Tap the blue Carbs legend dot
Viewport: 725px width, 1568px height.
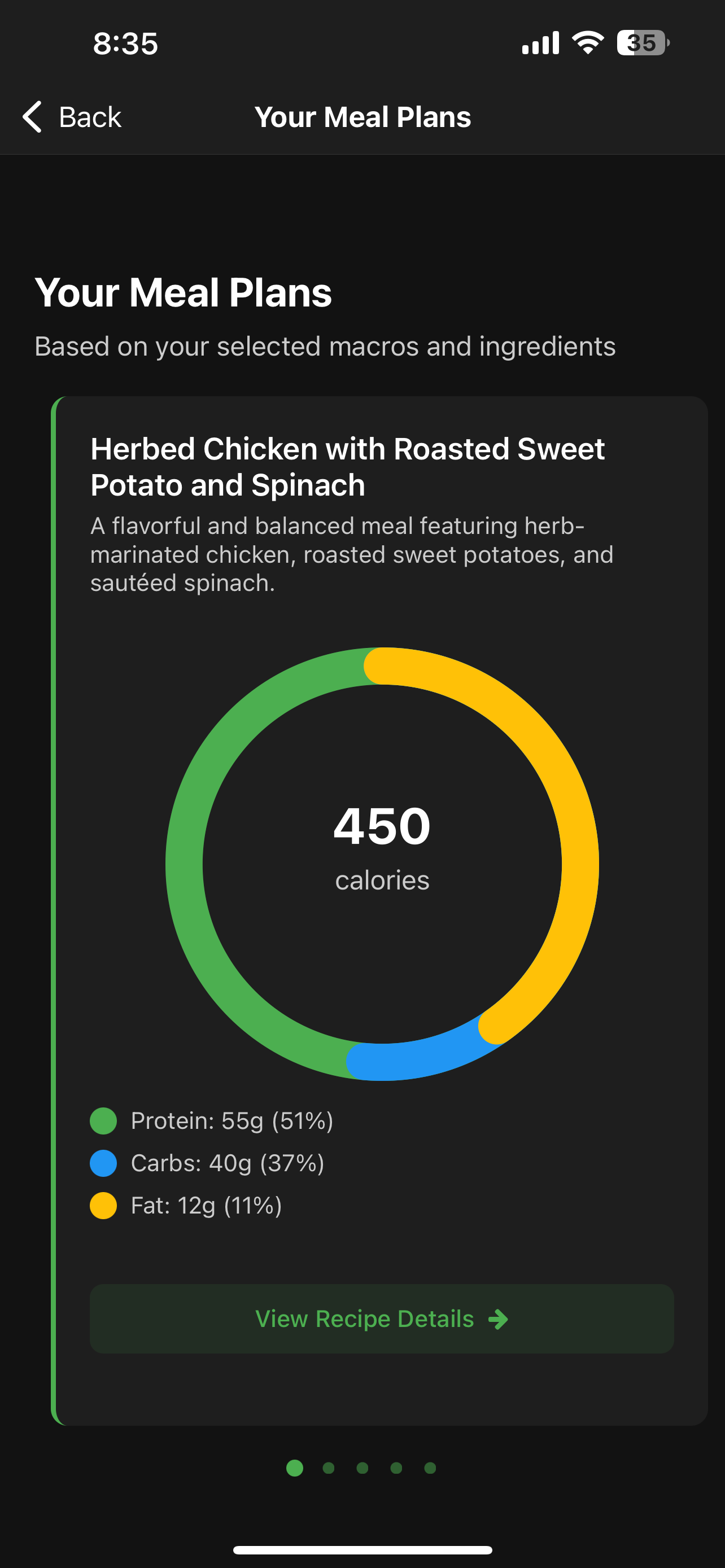point(103,1163)
